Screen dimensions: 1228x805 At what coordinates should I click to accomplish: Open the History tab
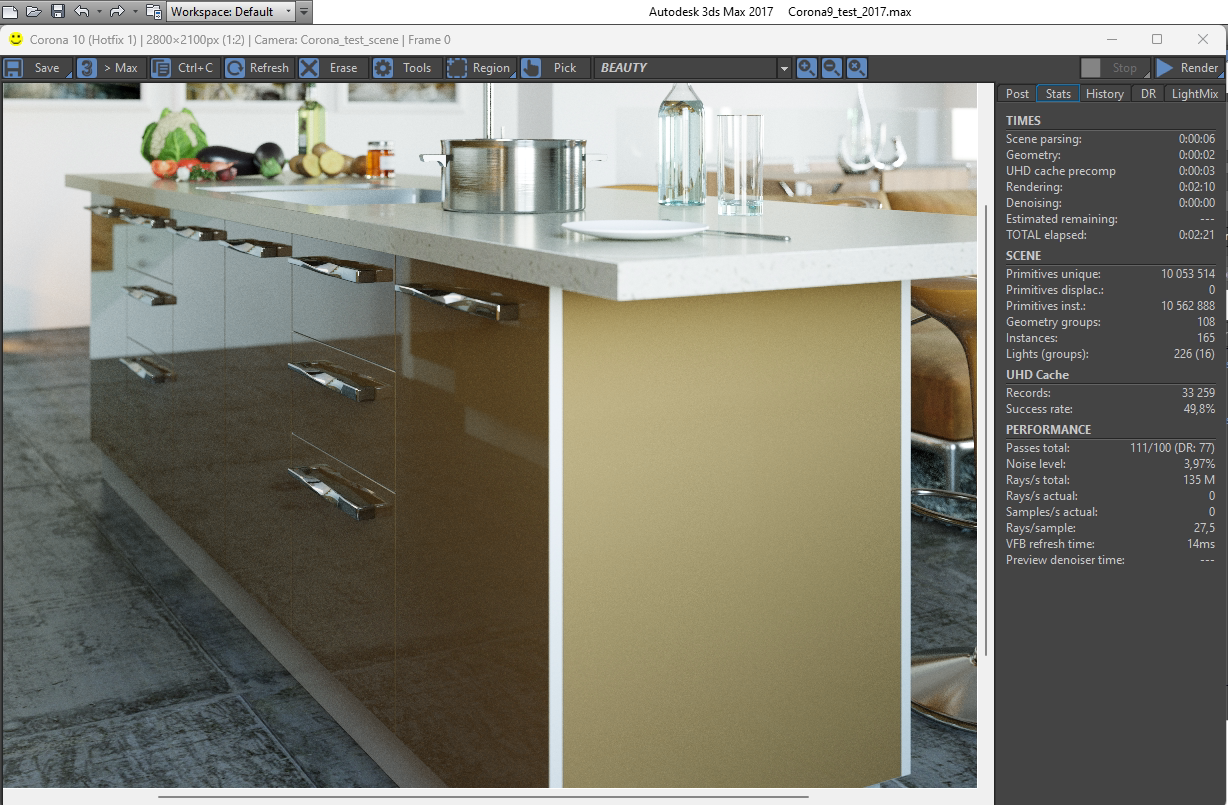click(x=1104, y=93)
